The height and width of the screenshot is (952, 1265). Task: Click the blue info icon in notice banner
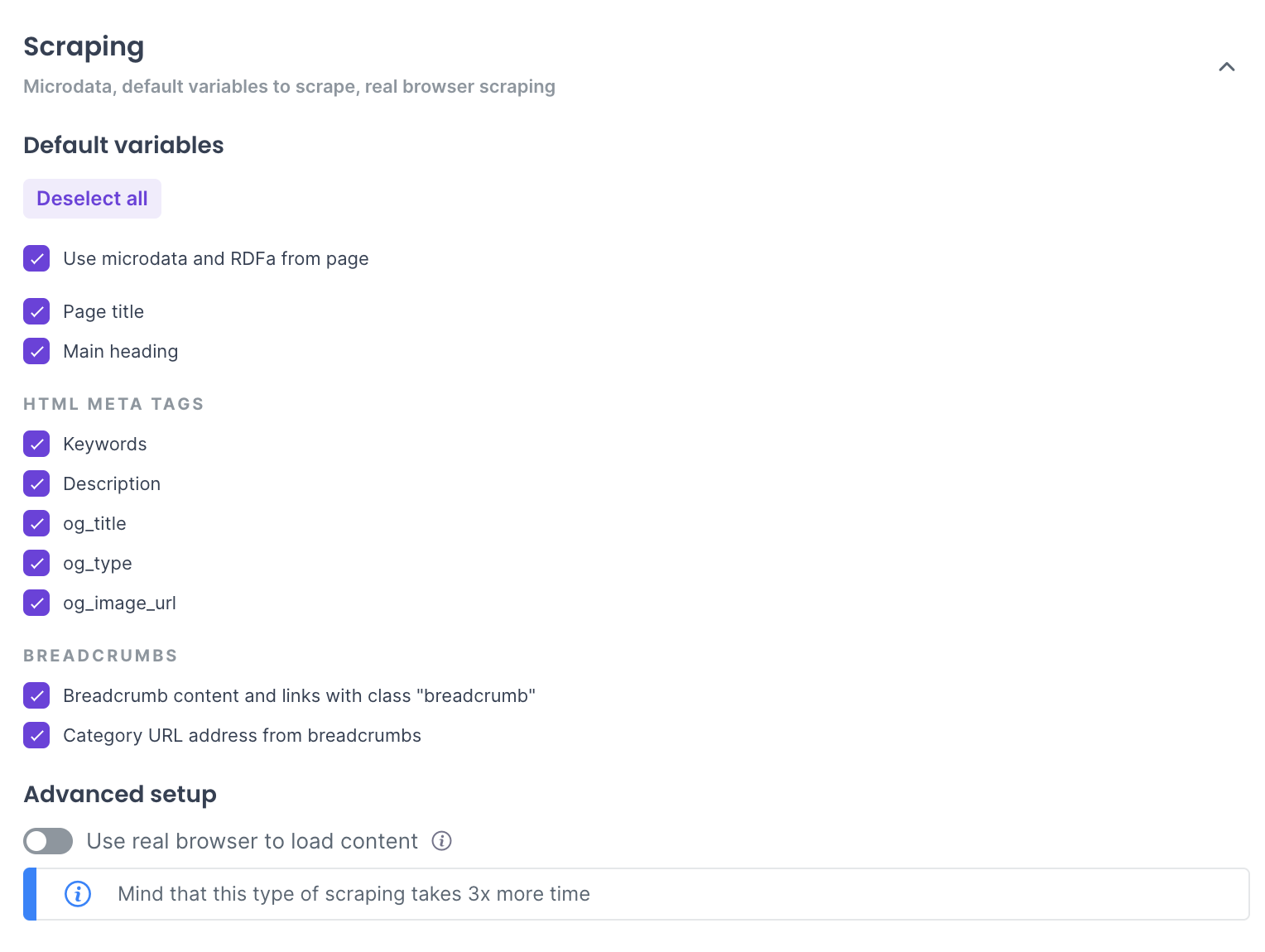click(x=78, y=894)
